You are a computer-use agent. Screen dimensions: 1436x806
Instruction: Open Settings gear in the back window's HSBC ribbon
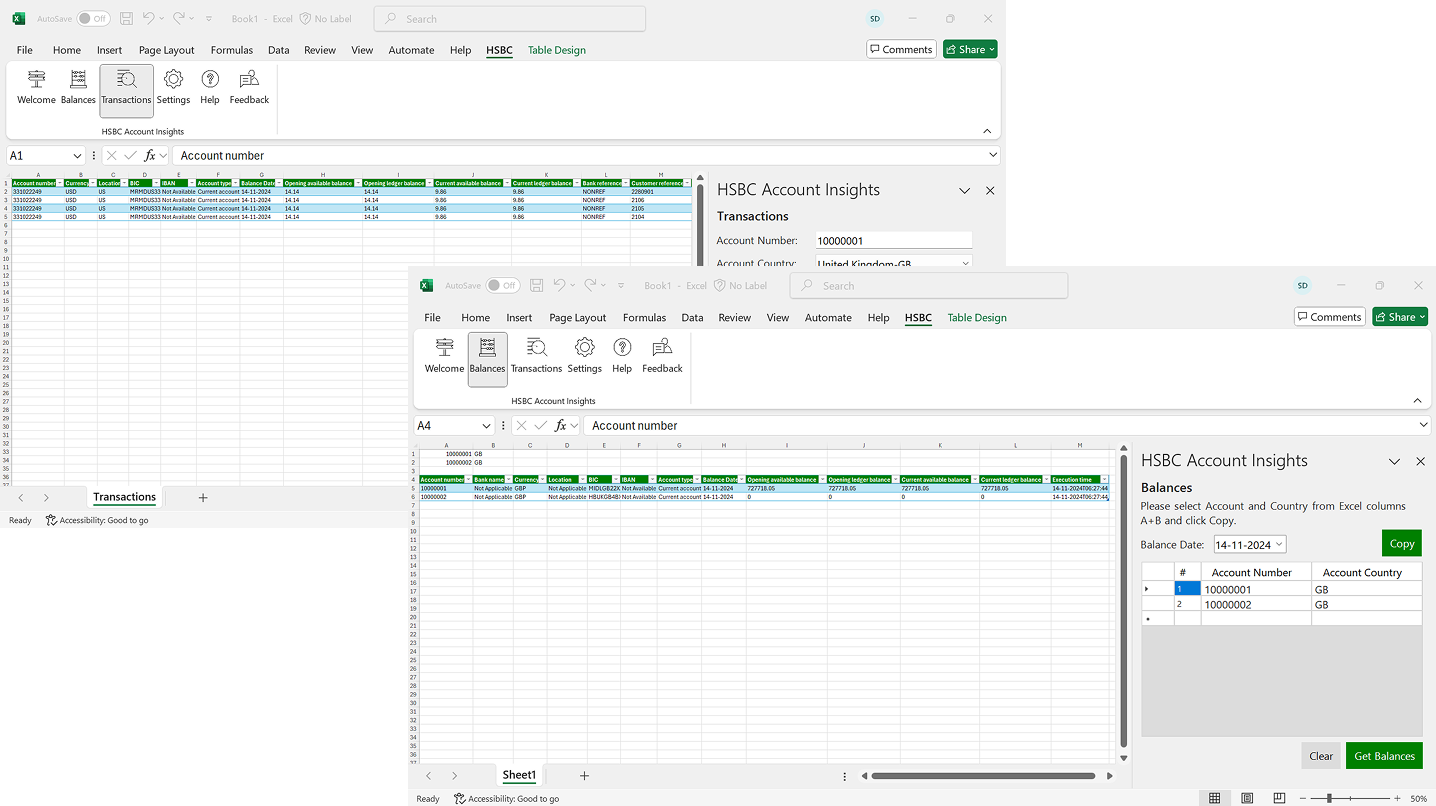click(x=173, y=88)
